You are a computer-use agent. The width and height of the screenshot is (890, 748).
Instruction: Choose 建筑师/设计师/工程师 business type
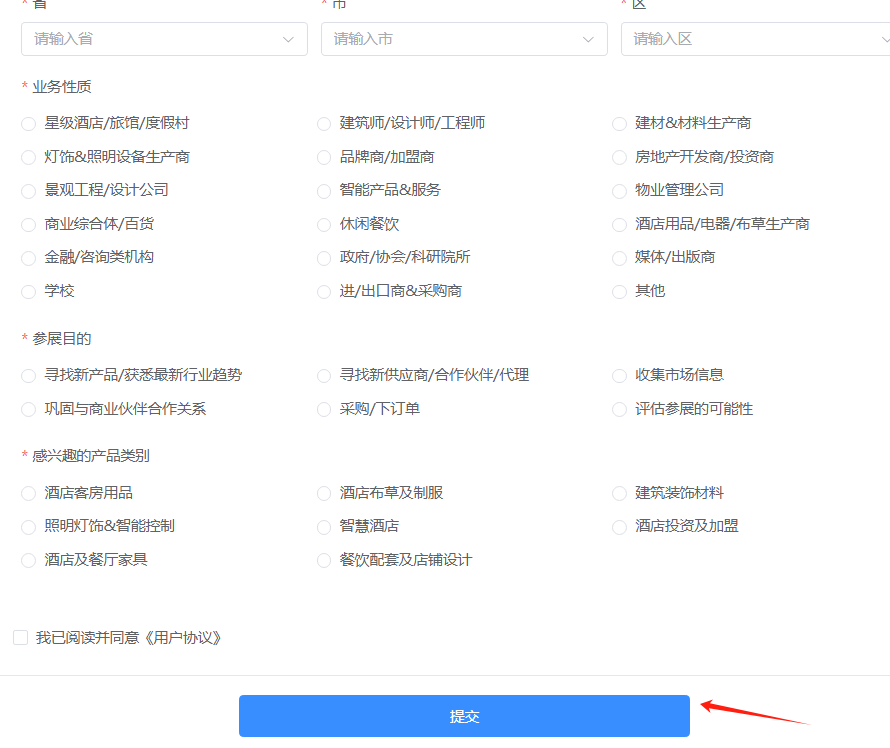point(324,124)
